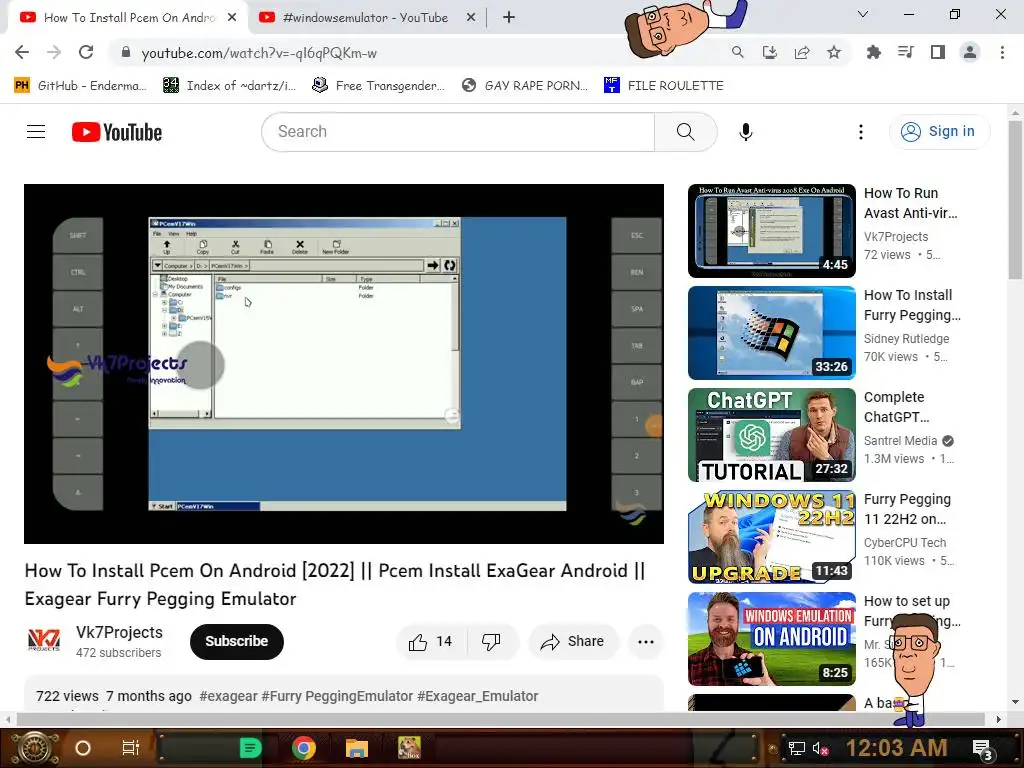Dislike the video with thumbs down
This screenshot has width=1024, height=768.
(x=491, y=642)
